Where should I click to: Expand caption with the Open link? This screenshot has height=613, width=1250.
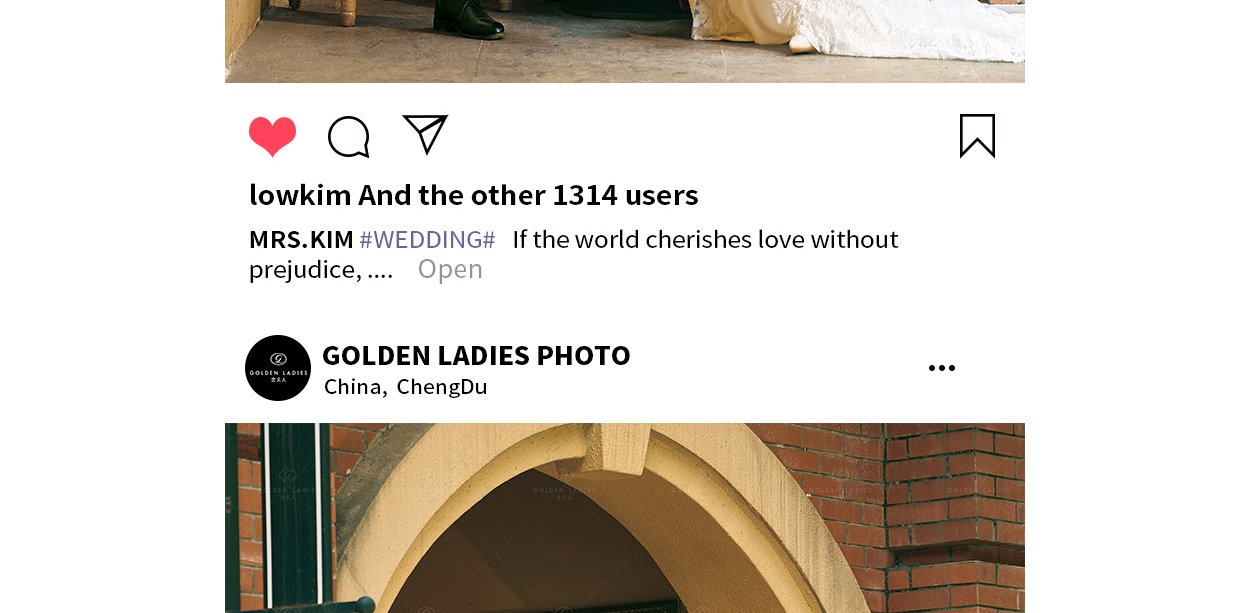point(450,269)
